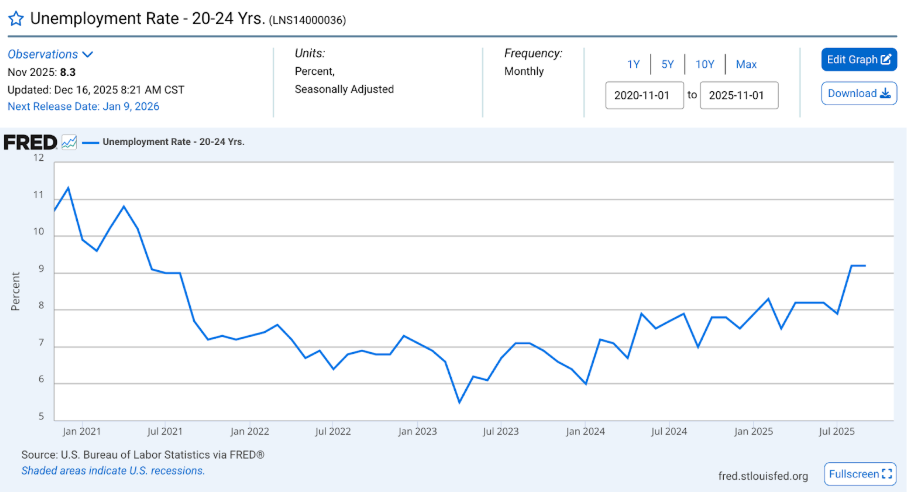Expand chart with the Fullscreen button
The height and width of the screenshot is (492, 907).
(859, 474)
